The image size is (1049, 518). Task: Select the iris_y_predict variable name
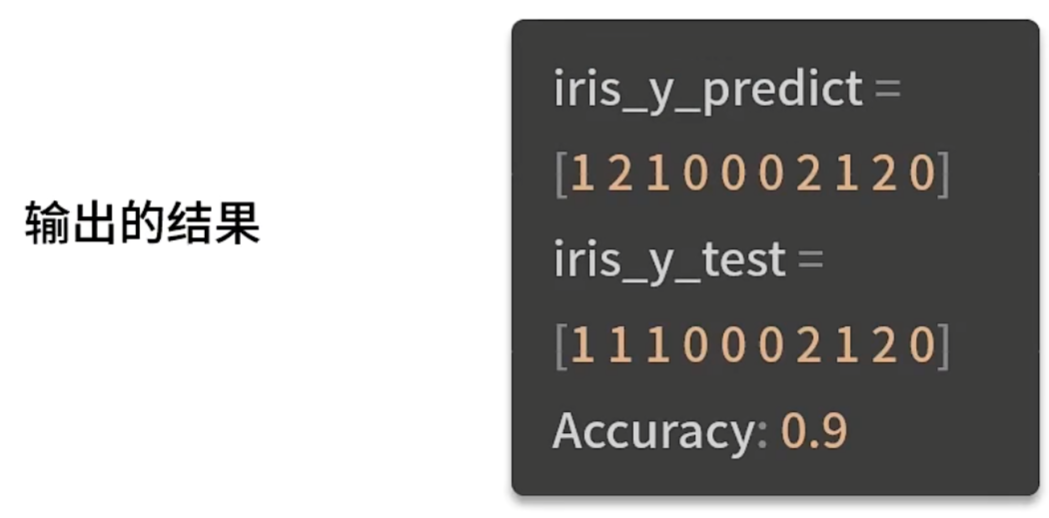(708, 90)
